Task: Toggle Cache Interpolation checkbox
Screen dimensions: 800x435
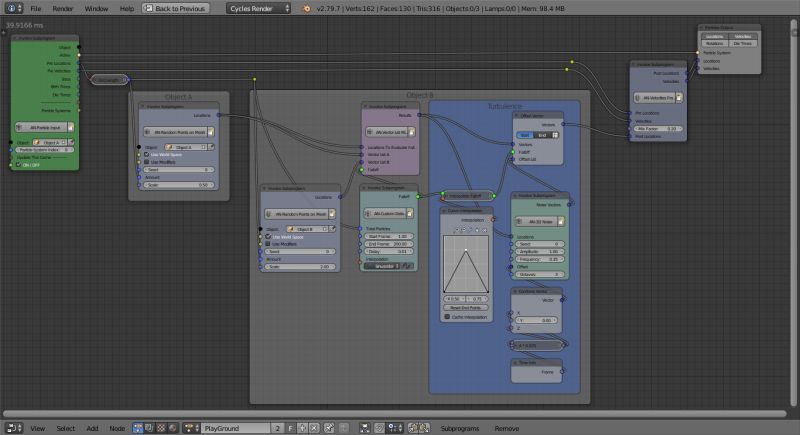Action: coord(447,317)
